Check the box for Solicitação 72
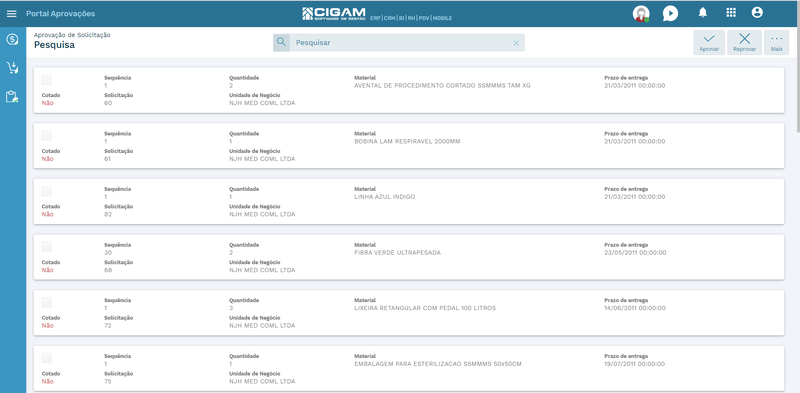Image resolution: width=800 pixels, height=393 pixels. click(x=47, y=303)
